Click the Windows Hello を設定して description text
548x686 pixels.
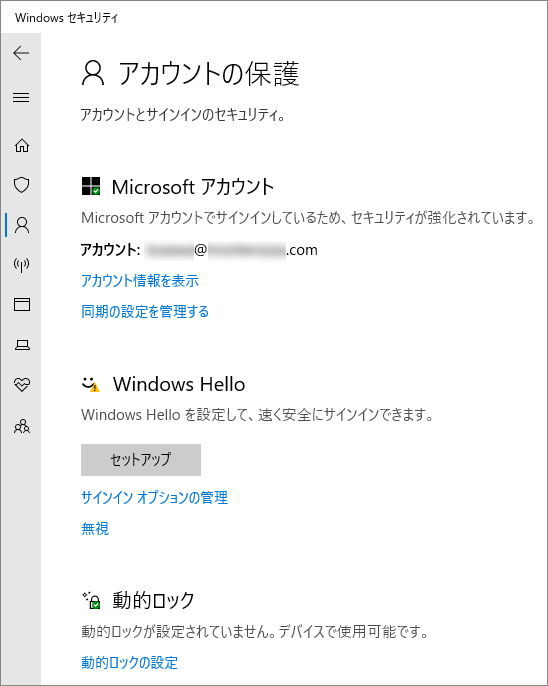(257, 415)
